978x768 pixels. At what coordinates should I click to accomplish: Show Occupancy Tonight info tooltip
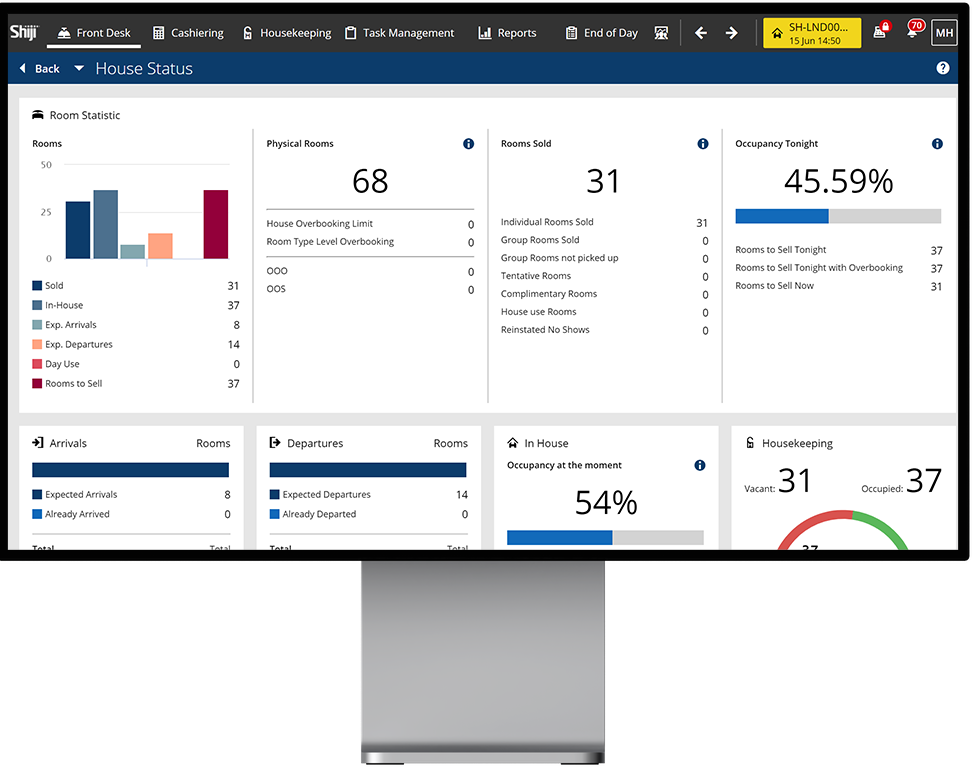937,143
